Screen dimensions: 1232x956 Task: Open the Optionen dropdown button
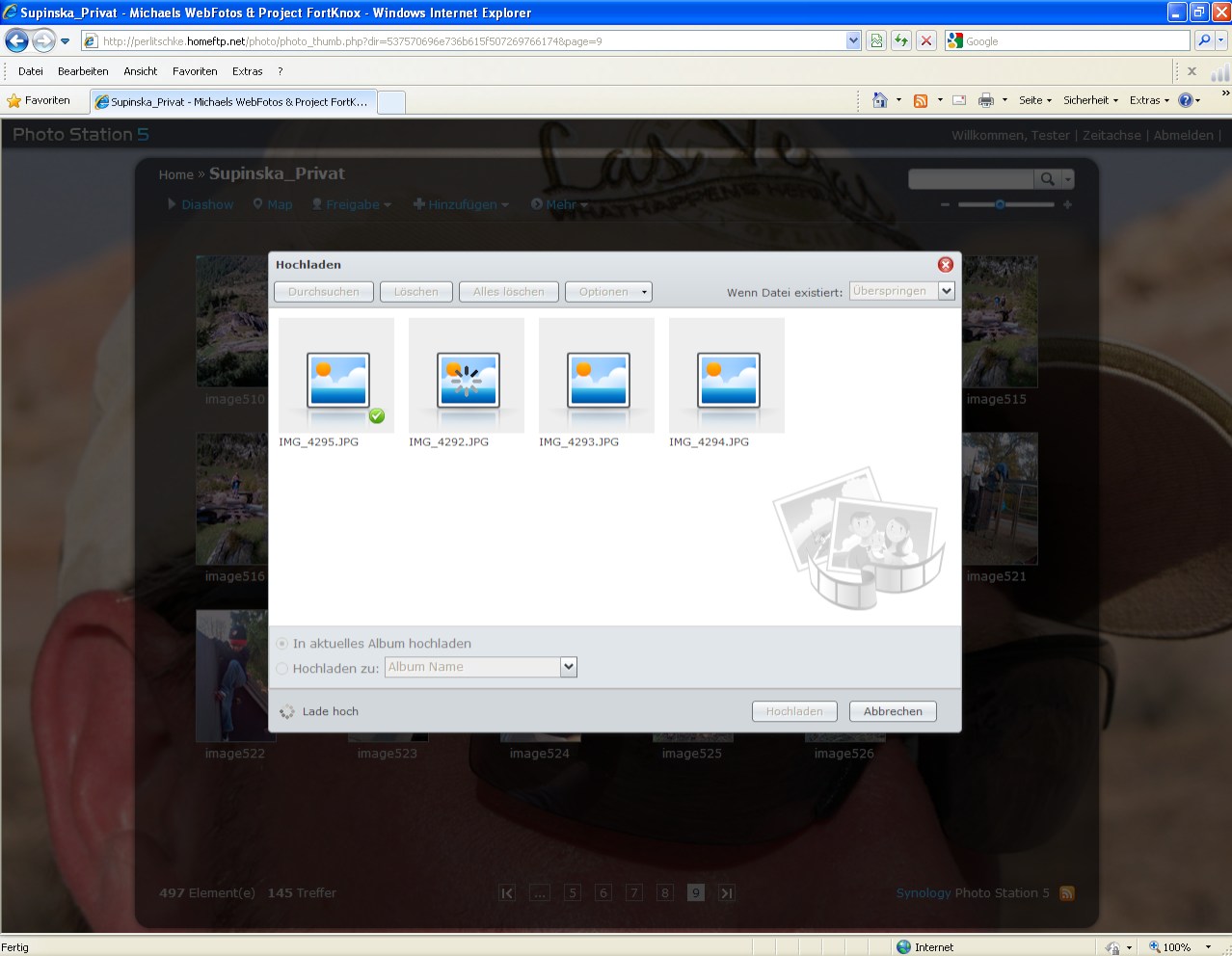tap(608, 292)
